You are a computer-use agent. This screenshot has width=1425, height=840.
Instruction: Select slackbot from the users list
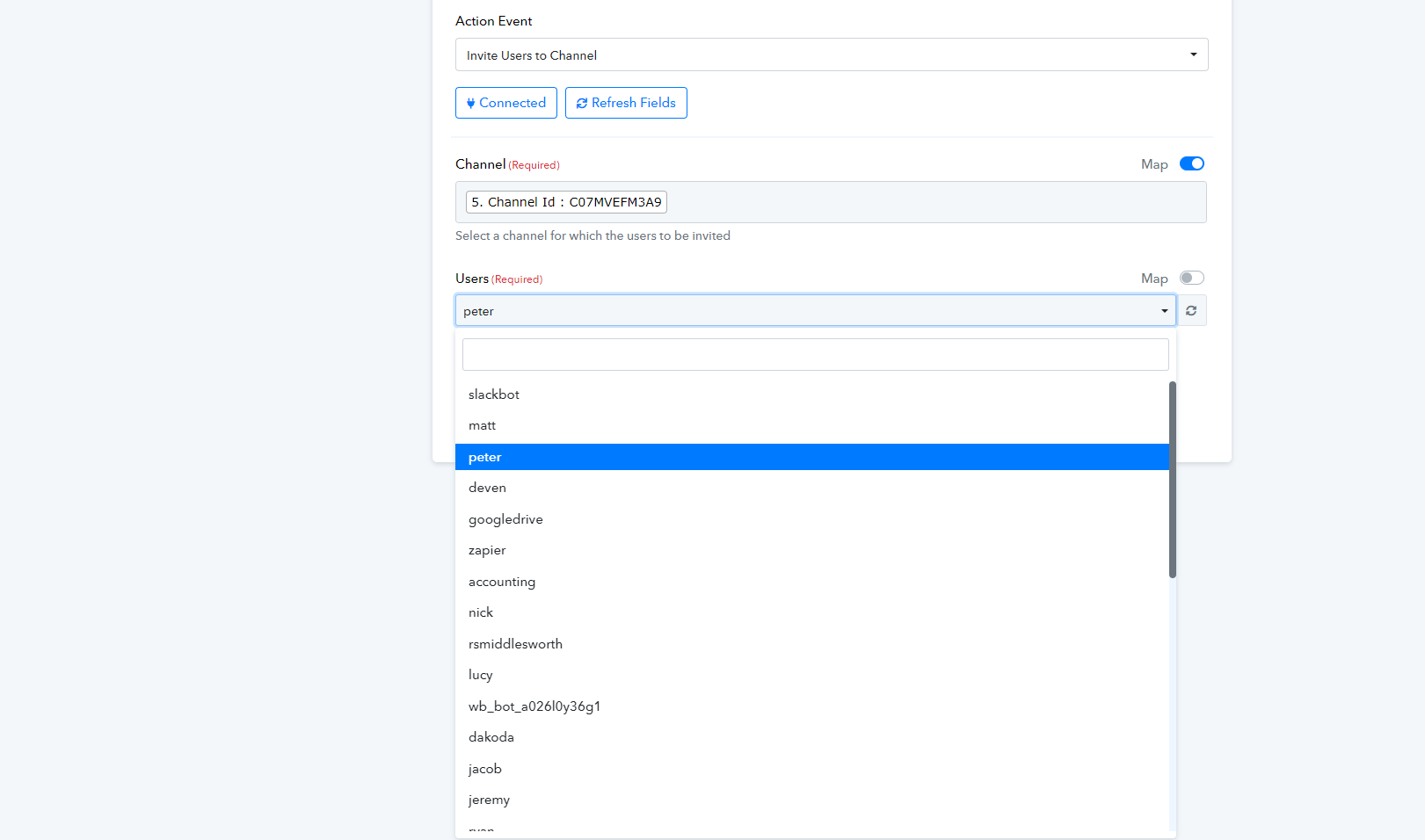(x=812, y=395)
